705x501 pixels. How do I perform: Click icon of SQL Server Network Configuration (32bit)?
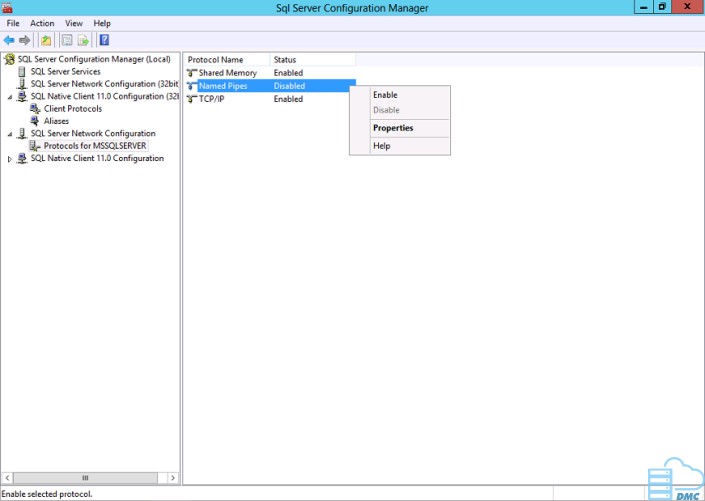click(22, 84)
